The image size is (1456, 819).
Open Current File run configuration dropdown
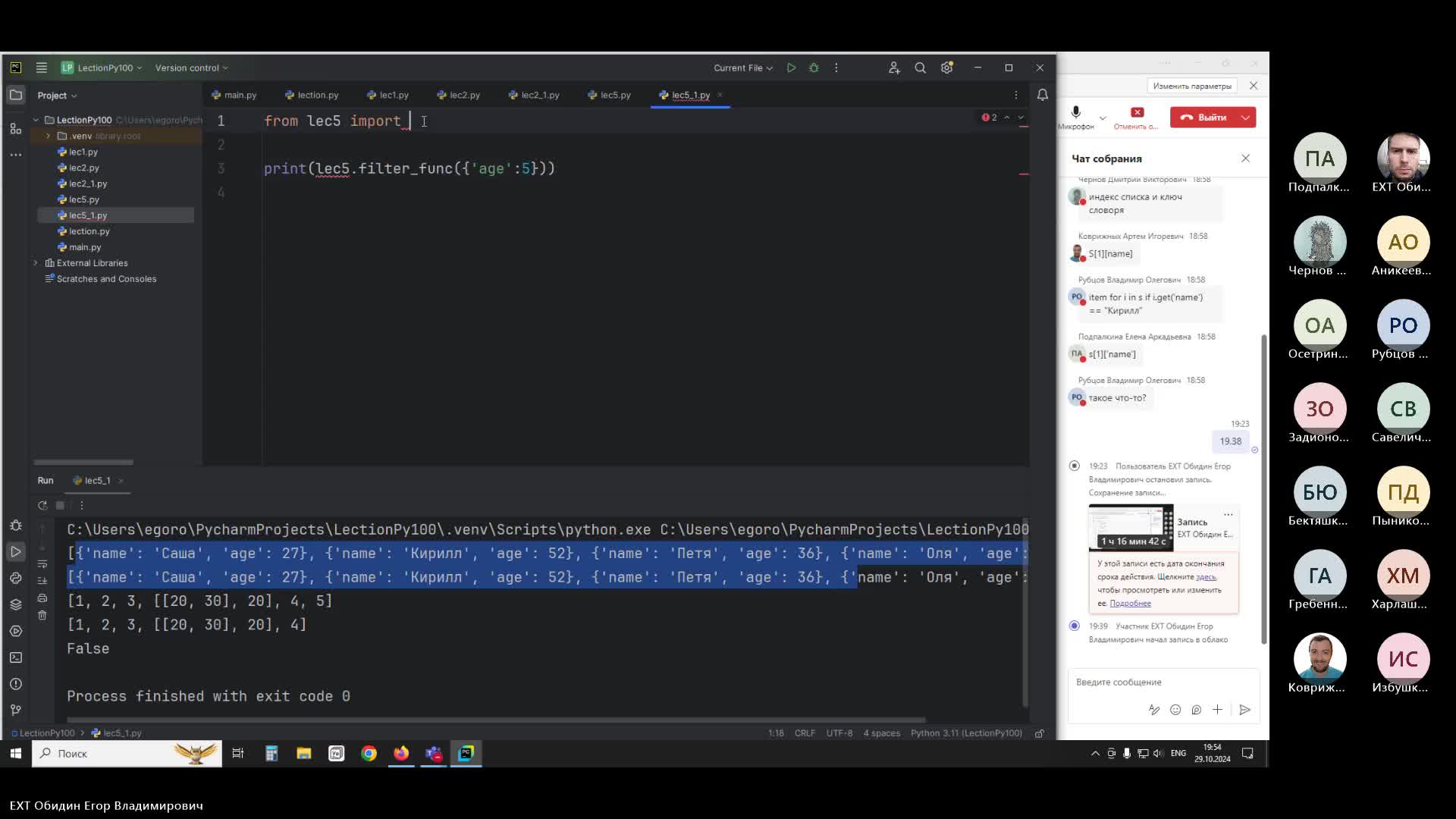pos(742,67)
